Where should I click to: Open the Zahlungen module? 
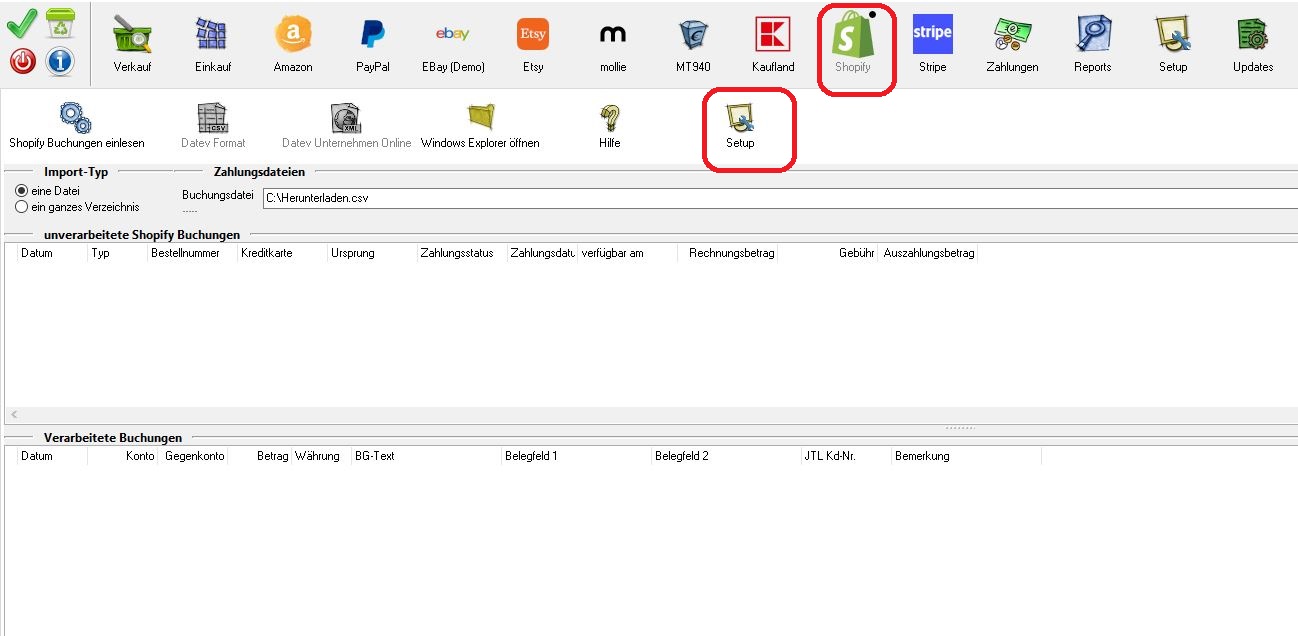1012,44
